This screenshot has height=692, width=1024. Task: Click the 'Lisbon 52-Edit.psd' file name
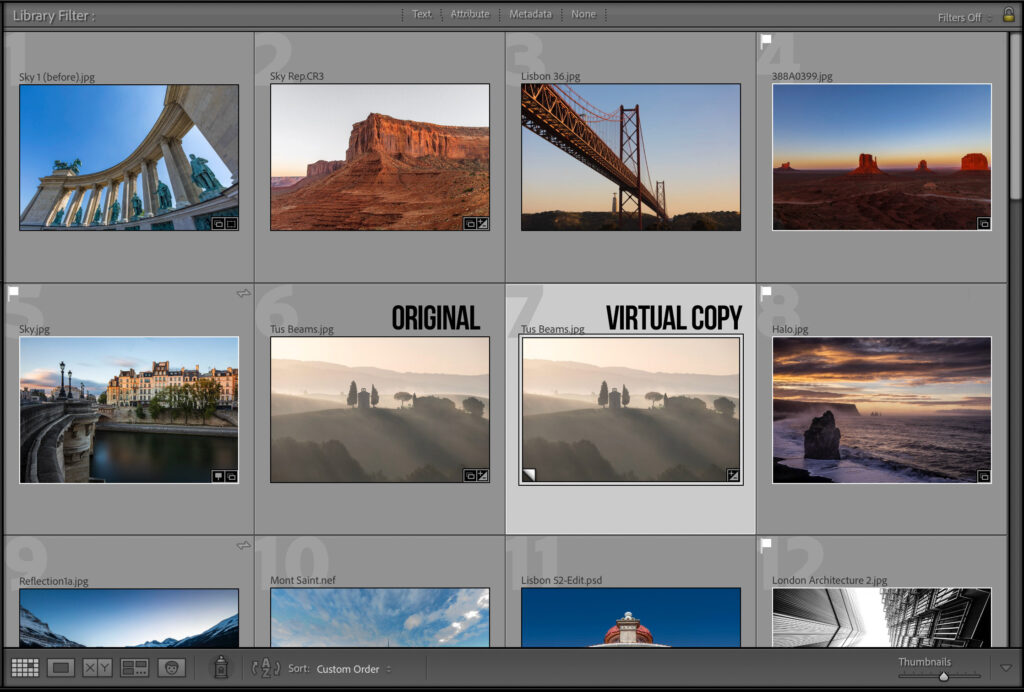[562, 580]
